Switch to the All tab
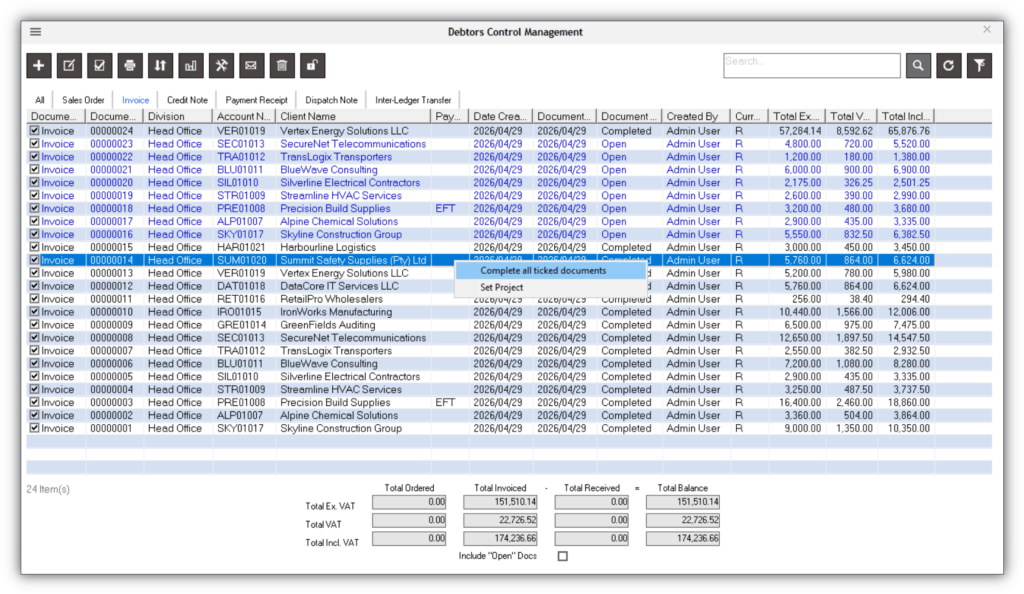Viewport: 1024px width, 594px height. click(40, 100)
